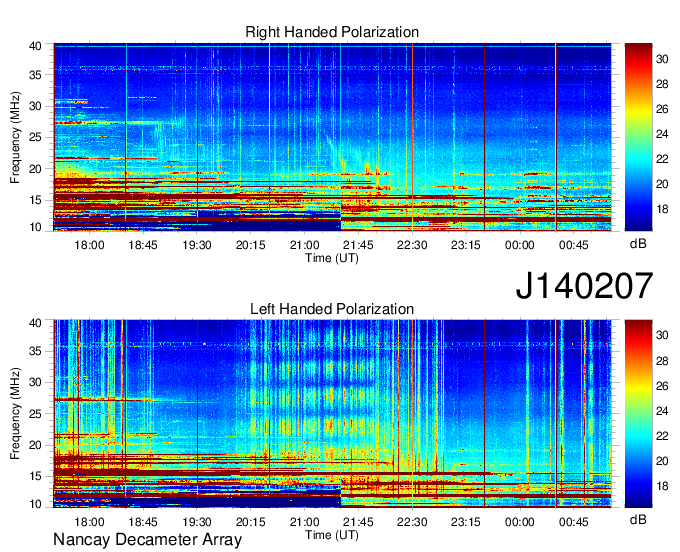The image size is (680, 552).
Task: Click the 18:45 tick label on lower plot
Action: [143, 522]
